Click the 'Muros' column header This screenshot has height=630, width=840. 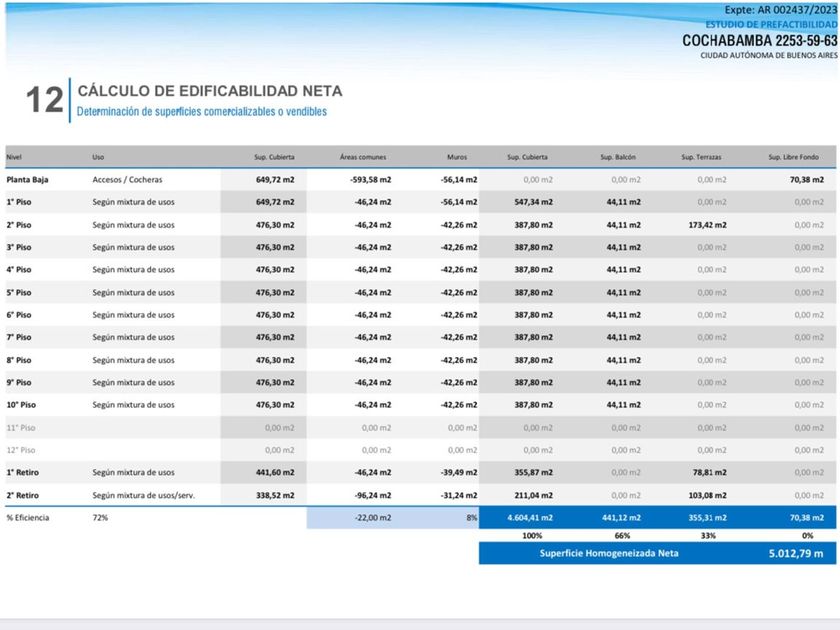[x=457, y=157]
